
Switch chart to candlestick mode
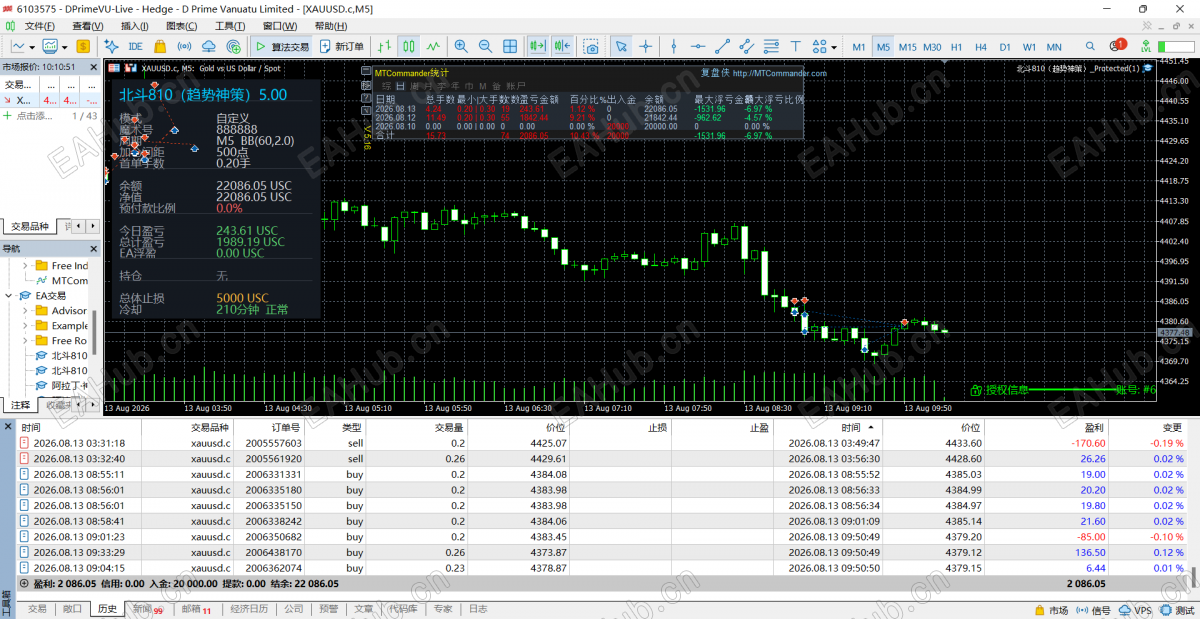(x=408, y=46)
